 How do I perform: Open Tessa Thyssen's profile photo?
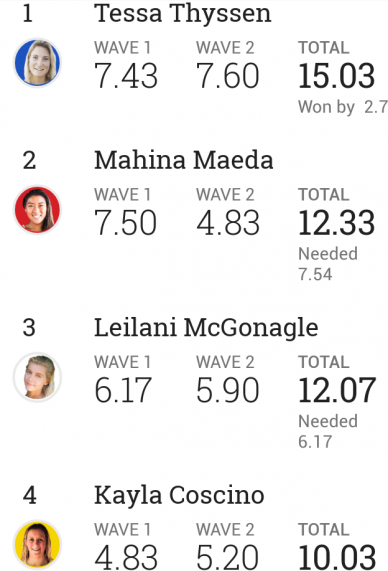click(37, 63)
